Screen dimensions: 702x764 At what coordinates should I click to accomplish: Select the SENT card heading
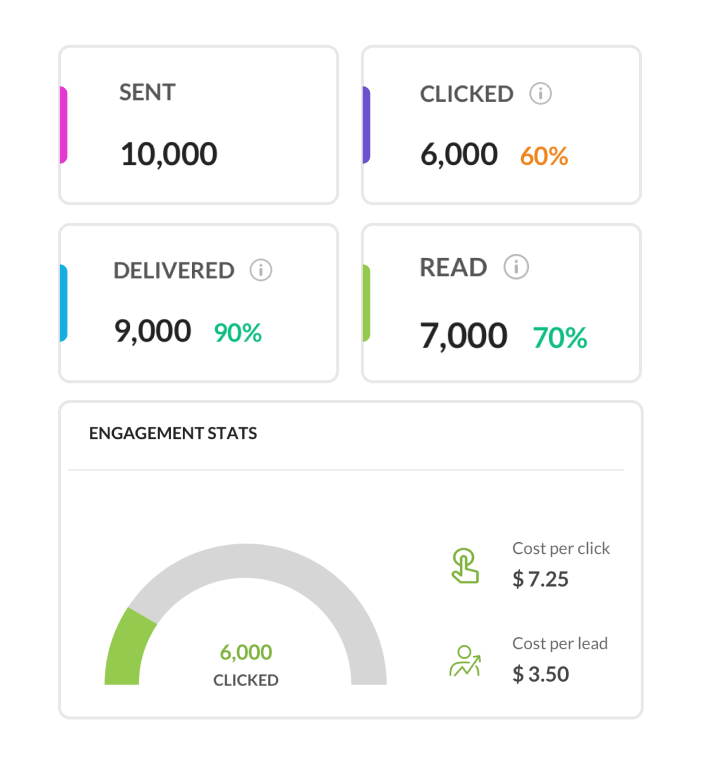[x=147, y=93]
